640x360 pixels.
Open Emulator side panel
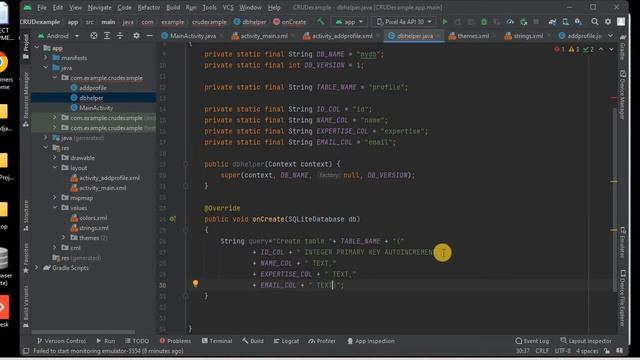point(622,242)
